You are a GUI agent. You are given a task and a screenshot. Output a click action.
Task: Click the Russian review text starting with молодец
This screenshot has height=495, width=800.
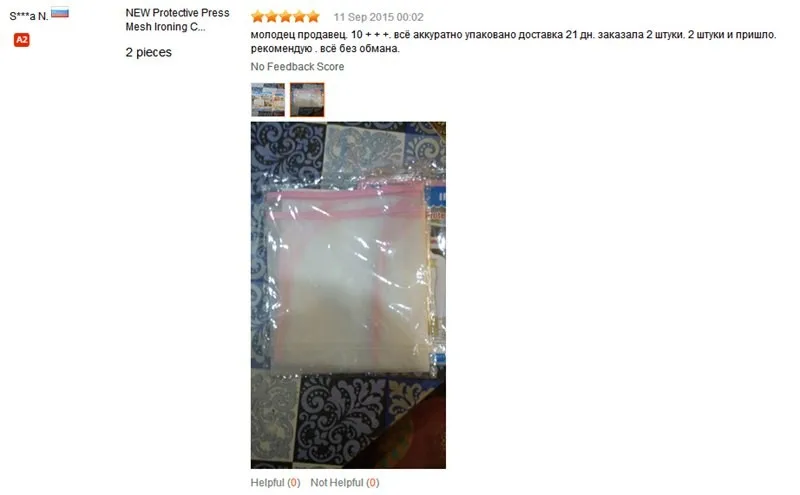tap(513, 35)
